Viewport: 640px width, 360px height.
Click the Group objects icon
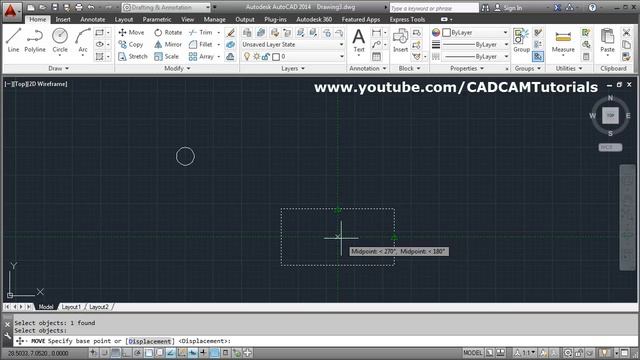point(521,40)
